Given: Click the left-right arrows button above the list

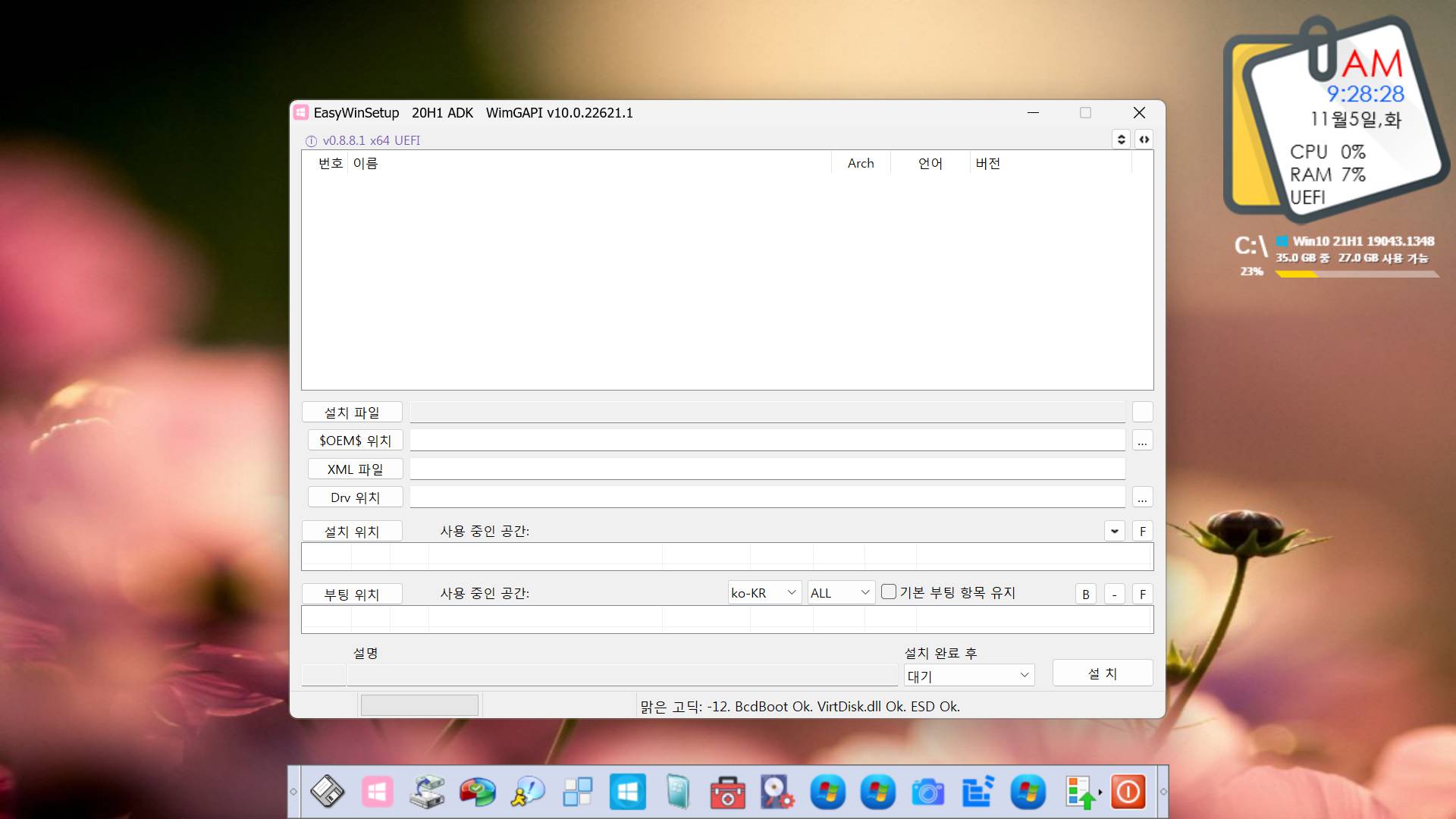Looking at the screenshot, I should (1144, 140).
